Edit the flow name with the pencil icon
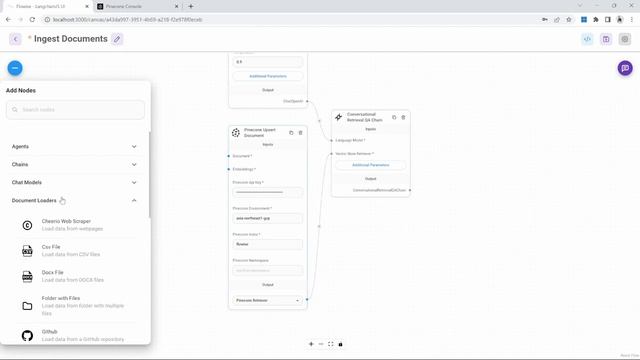640x360 pixels. pos(117,39)
